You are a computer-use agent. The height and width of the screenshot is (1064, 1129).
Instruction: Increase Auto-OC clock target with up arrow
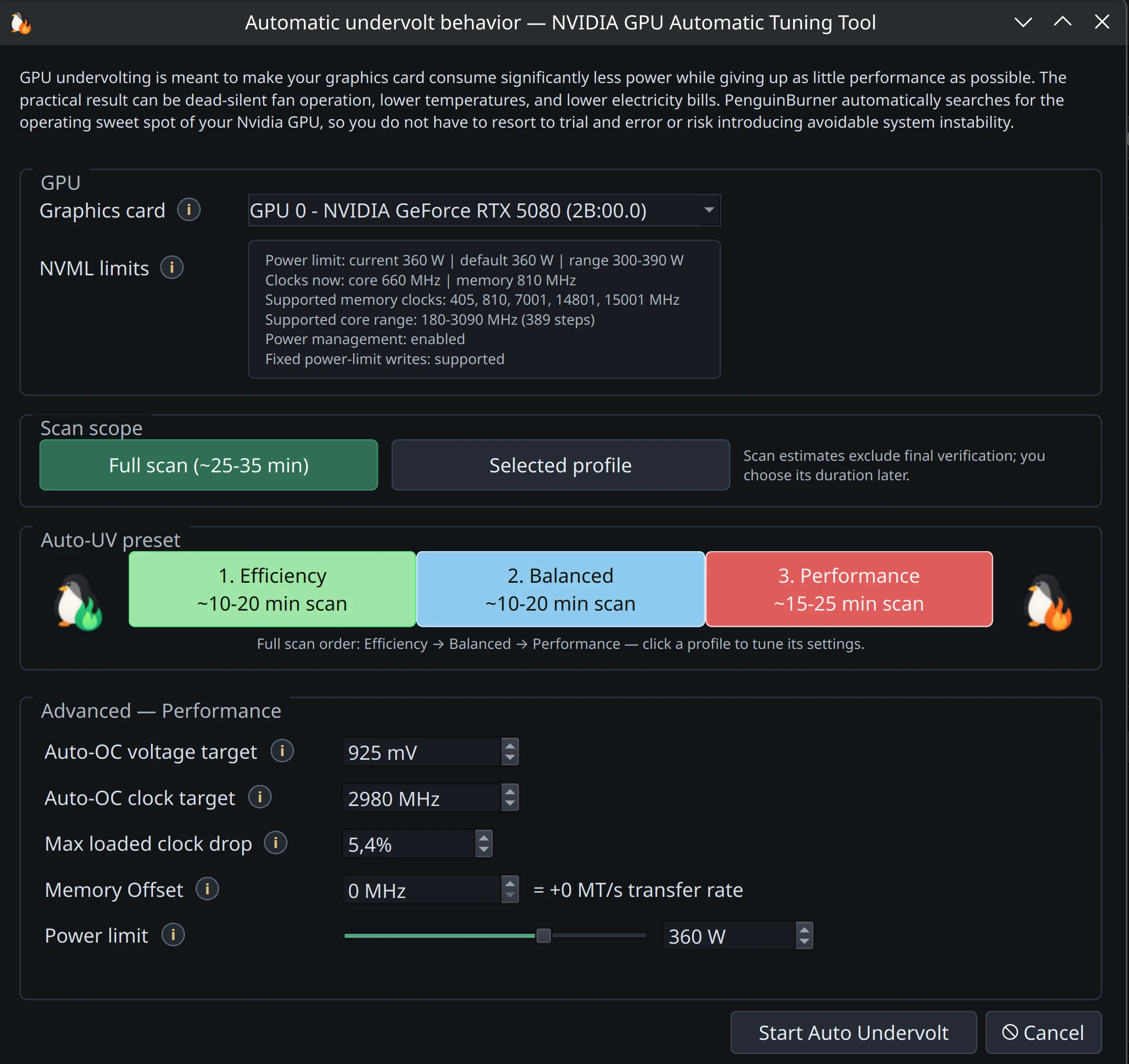pos(510,792)
